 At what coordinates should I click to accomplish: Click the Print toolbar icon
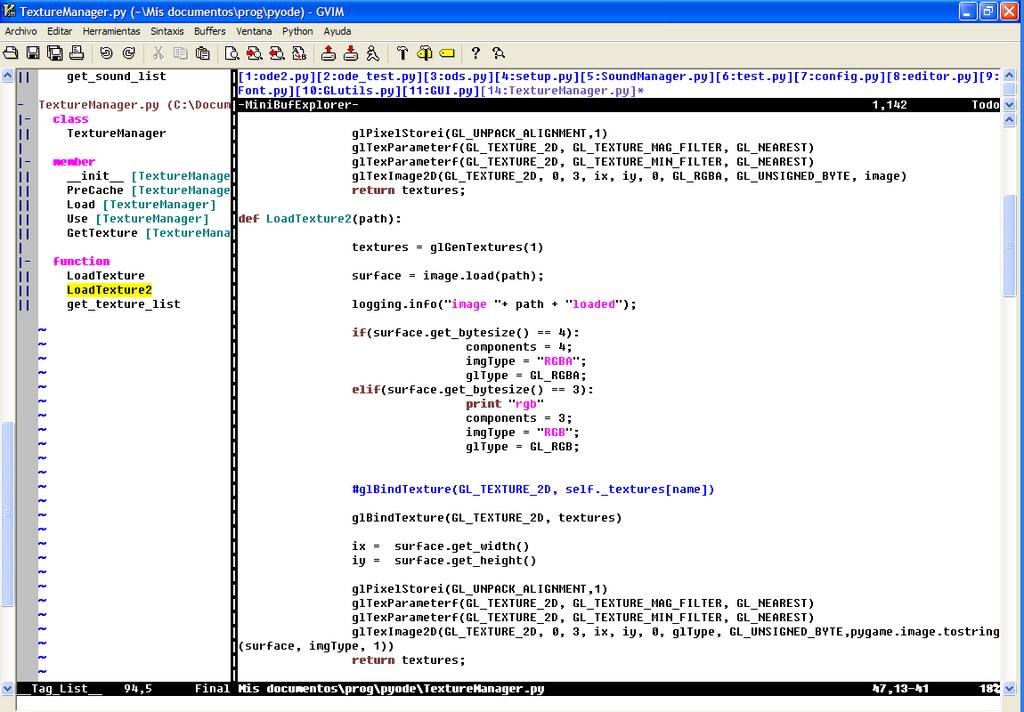[76, 53]
